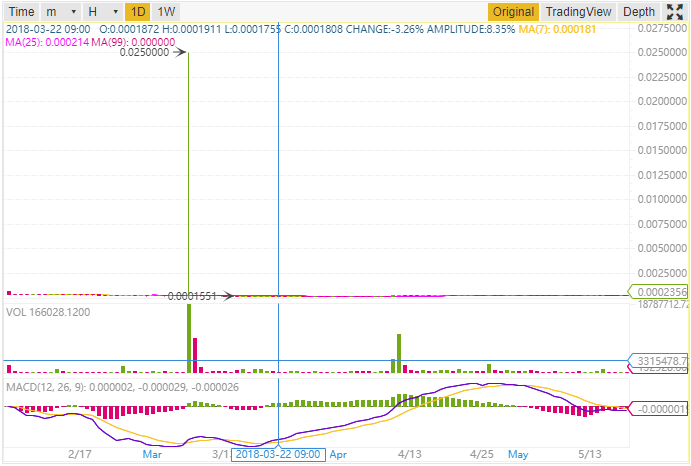Screen dimensions: 691x466
Task: Open the minute interval dropdown
Action: [x=59, y=12]
